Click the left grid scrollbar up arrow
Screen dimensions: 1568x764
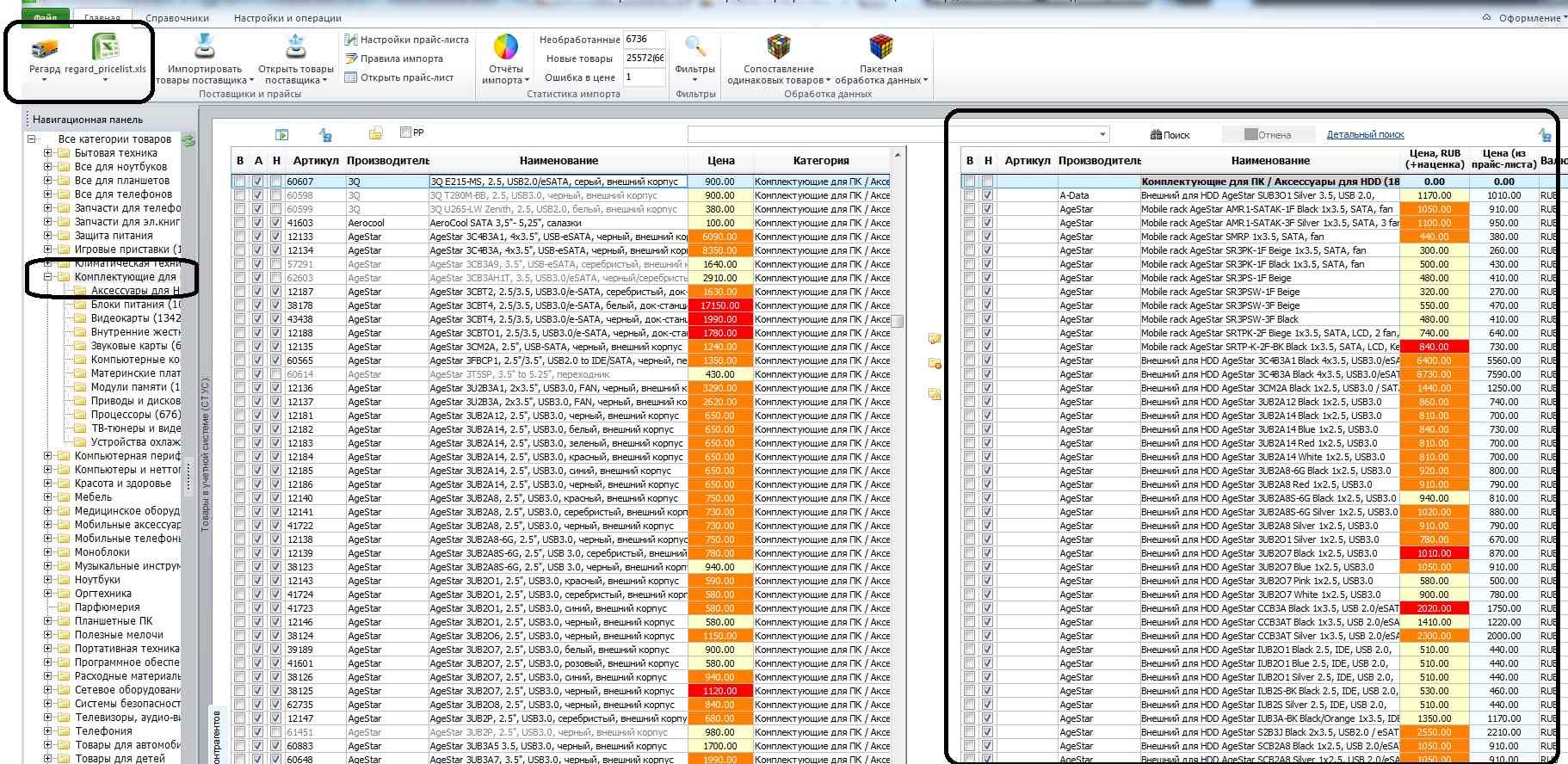897,155
